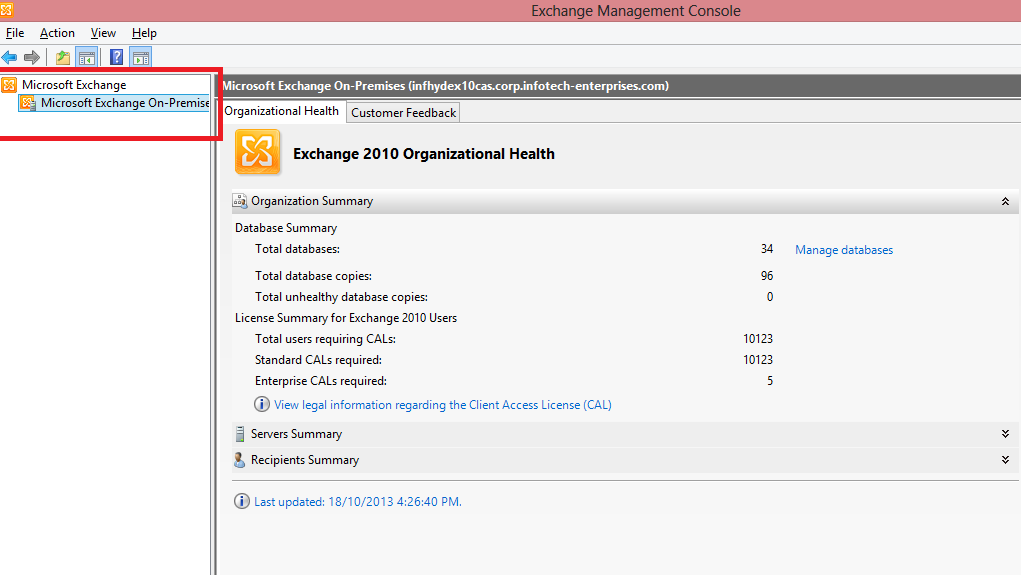This screenshot has width=1021, height=575.
Task: Click info icon beside Last updated
Action: click(242, 501)
